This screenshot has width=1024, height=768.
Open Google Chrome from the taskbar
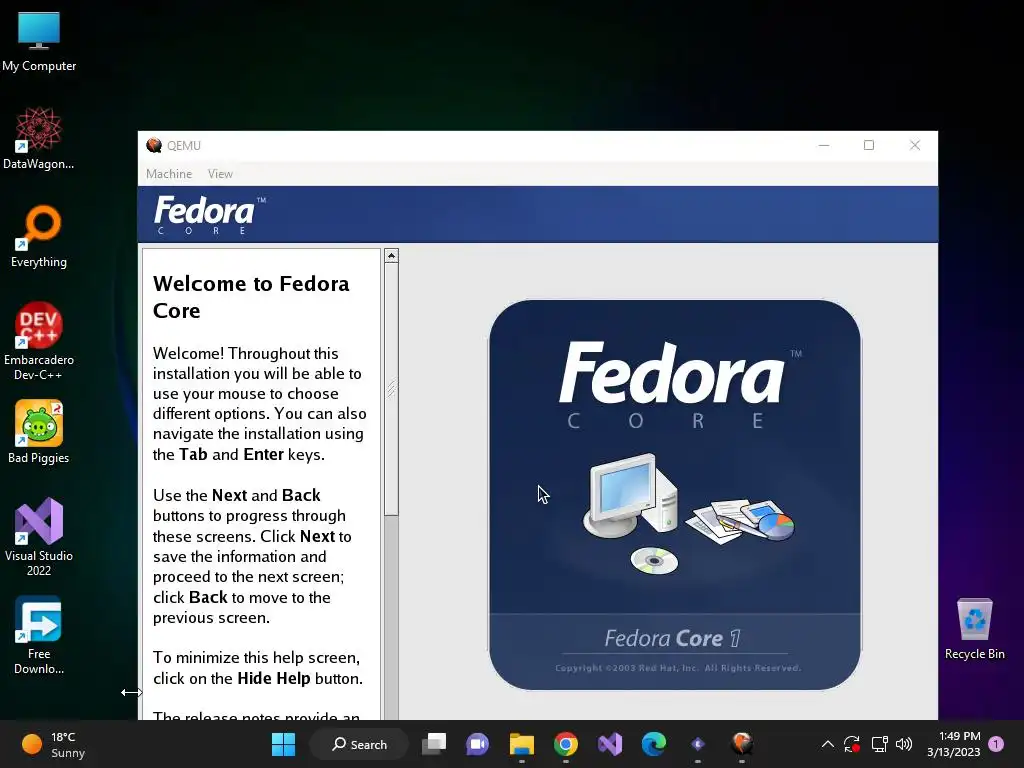(566, 744)
